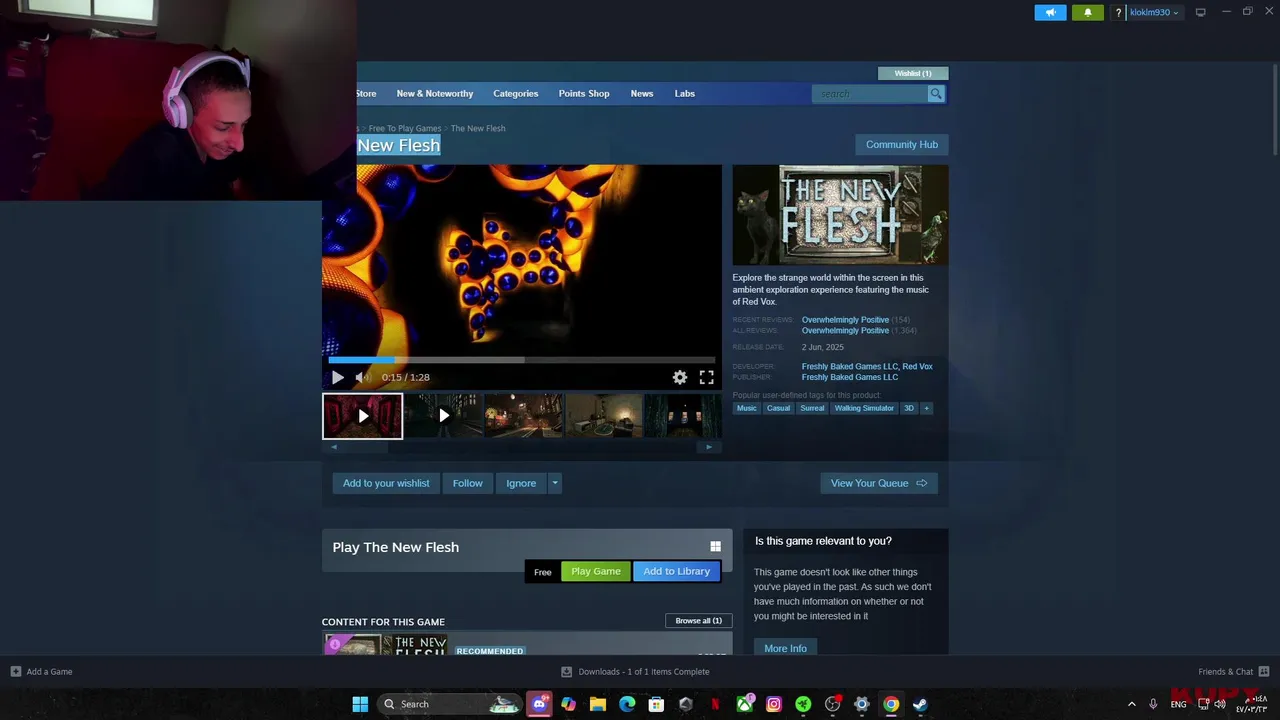Open the Wishlist (1) button
Image resolution: width=1280 pixels, height=720 pixels.
tap(912, 73)
